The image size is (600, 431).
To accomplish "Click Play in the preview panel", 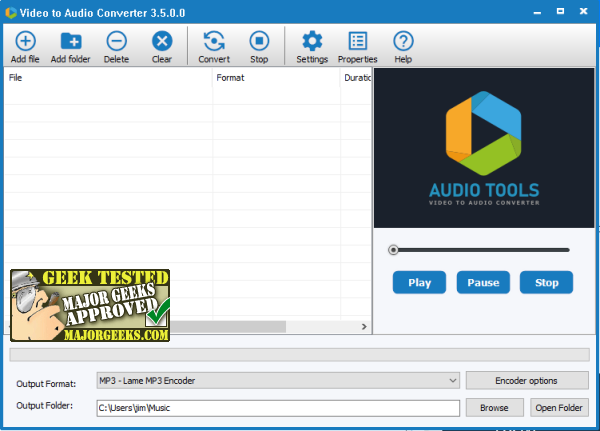I will (419, 282).
